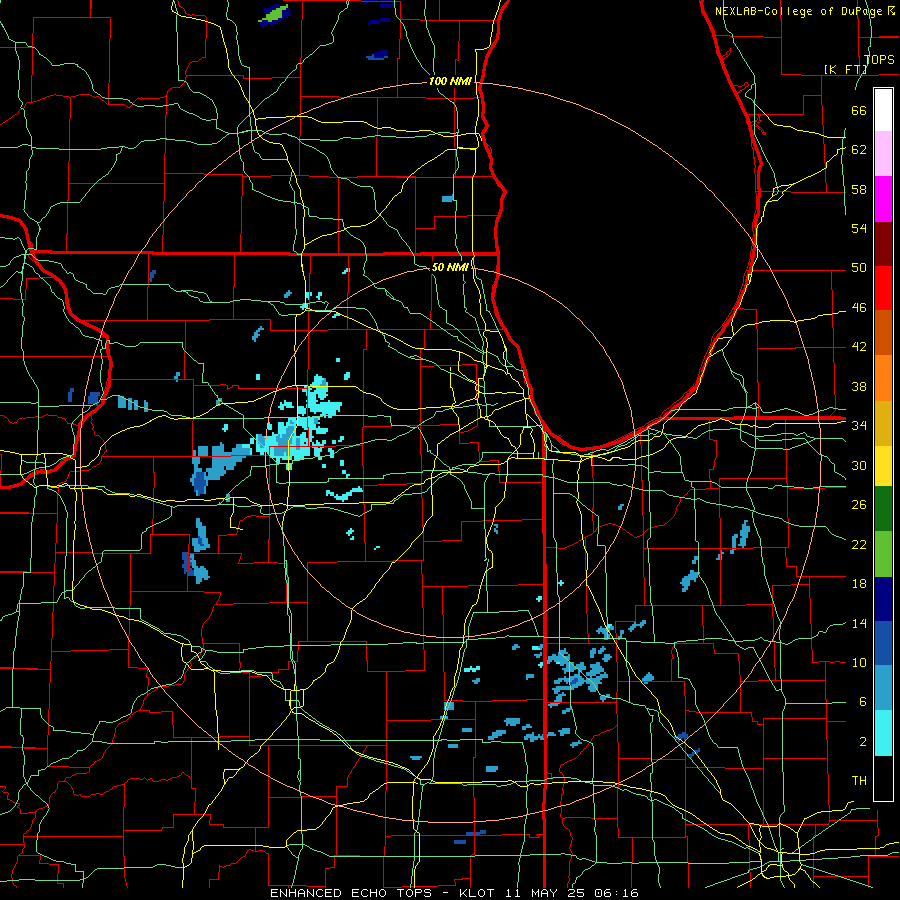
Task: Click the legend value '46'
Action: [859, 307]
